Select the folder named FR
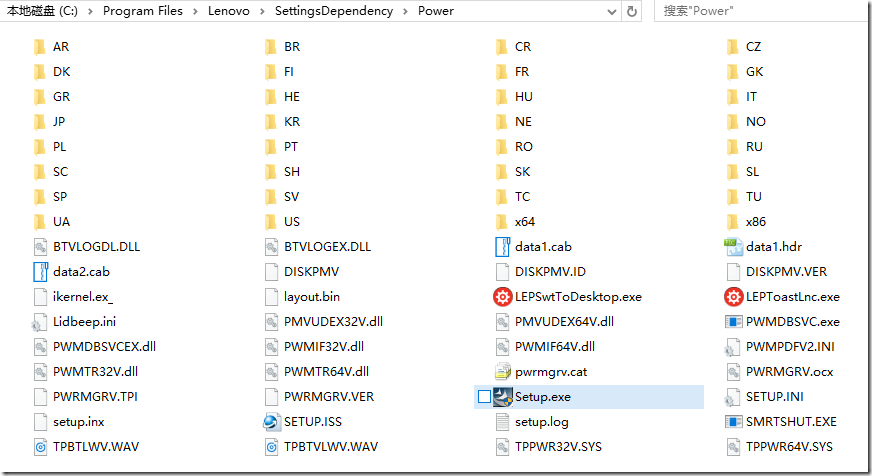The width and height of the screenshot is (872, 476). click(522, 72)
